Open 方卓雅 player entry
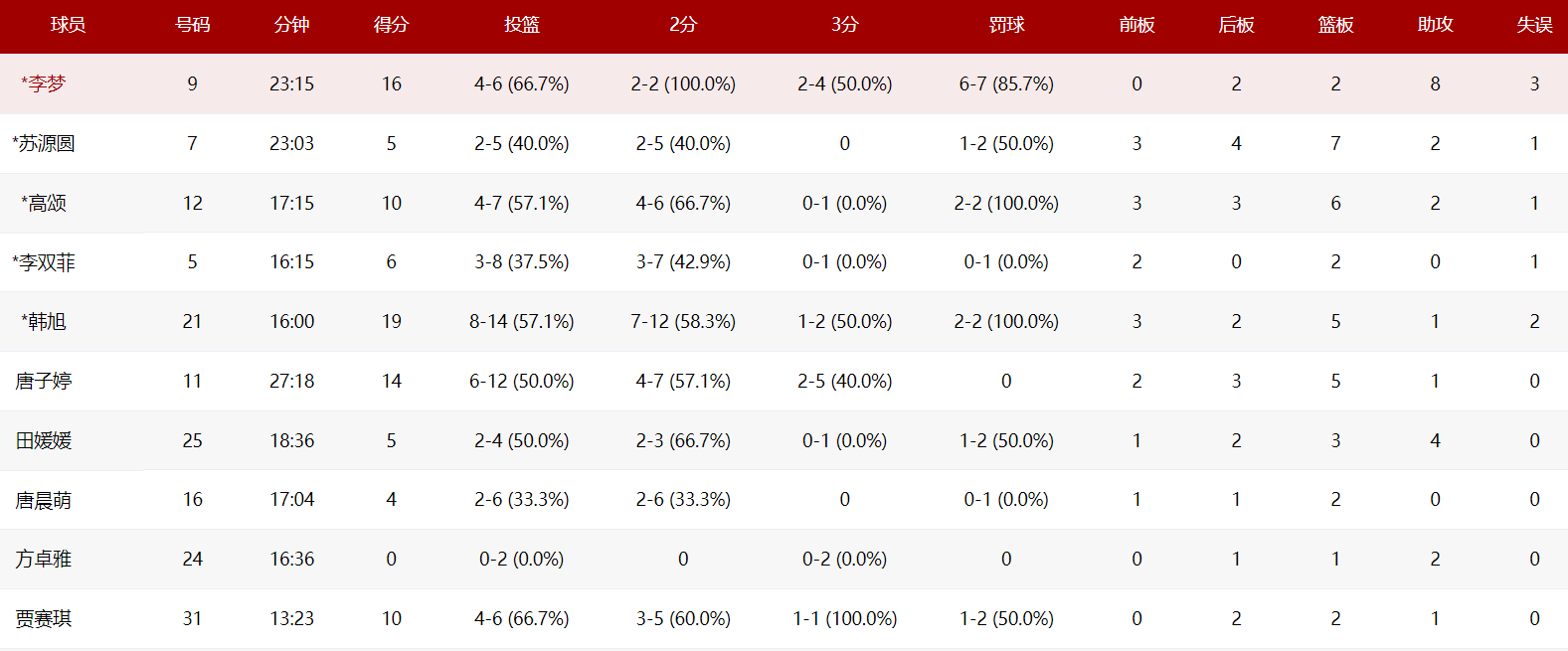 [44, 559]
